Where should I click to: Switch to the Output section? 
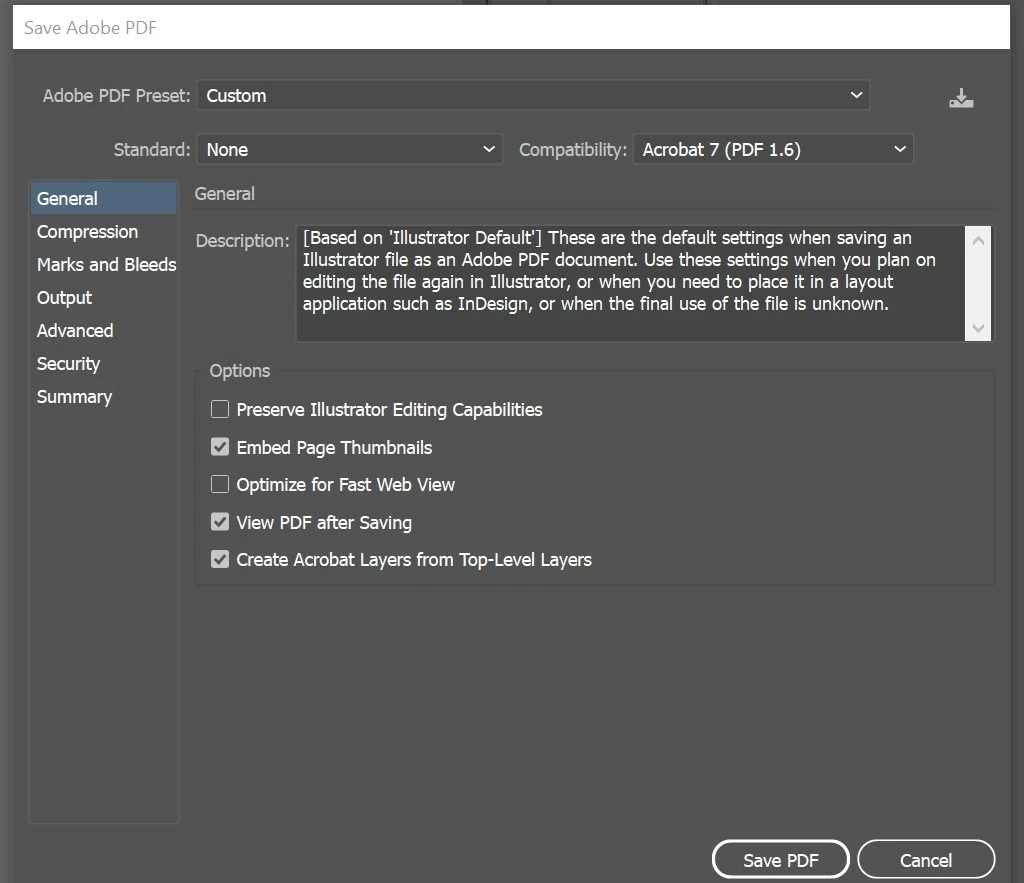click(x=64, y=298)
